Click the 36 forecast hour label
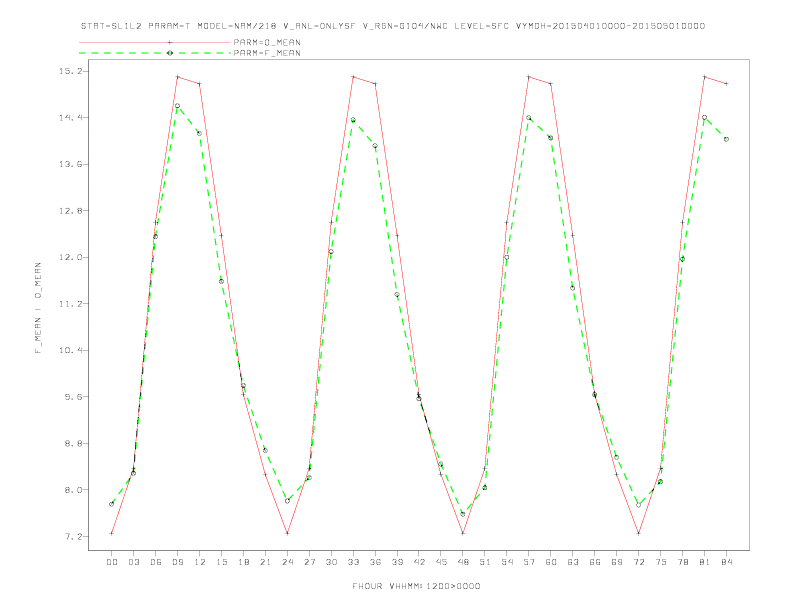Viewport: 792px width, 612px height. [375, 562]
